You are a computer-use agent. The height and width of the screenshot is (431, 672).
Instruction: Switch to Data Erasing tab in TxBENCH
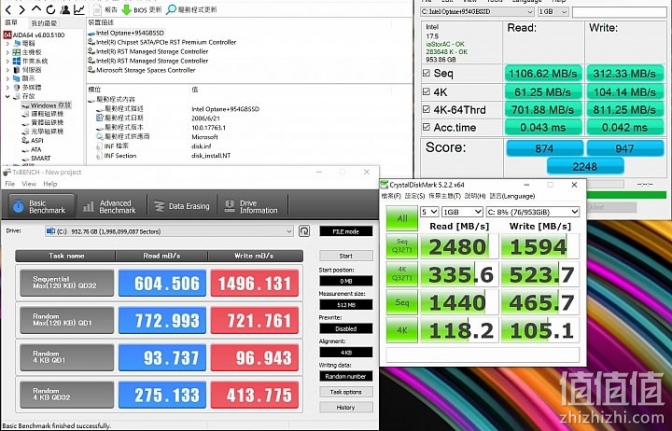click(182, 207)
